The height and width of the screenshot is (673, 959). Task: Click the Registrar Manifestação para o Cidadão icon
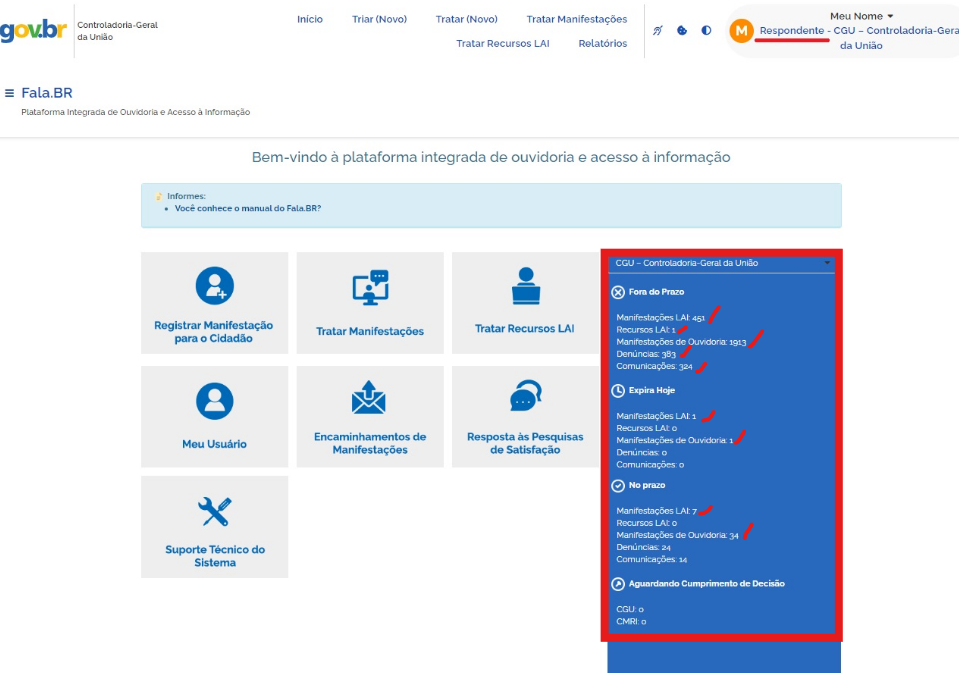point(214,286)
